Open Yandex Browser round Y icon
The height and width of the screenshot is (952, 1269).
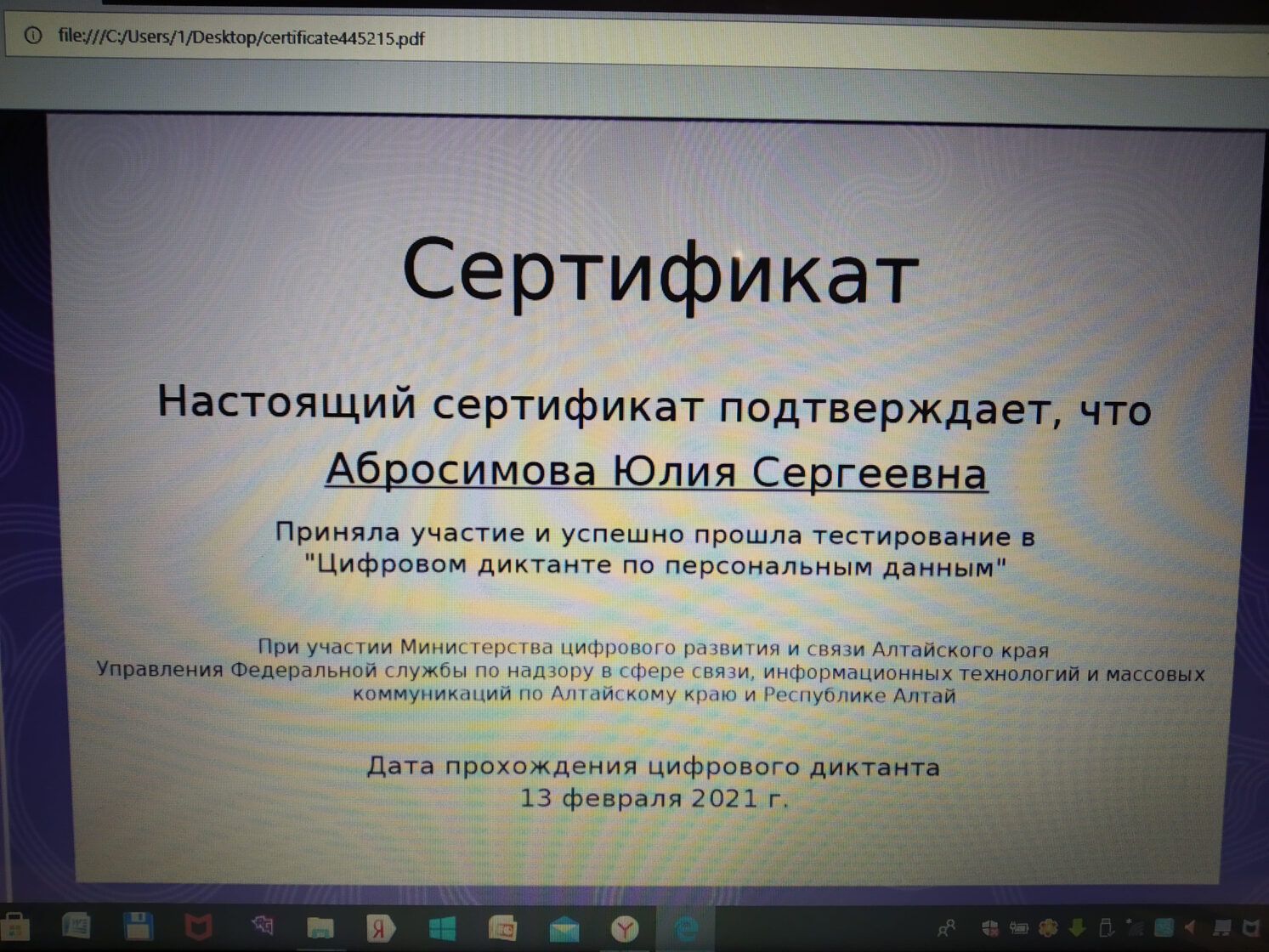[625, 929]
